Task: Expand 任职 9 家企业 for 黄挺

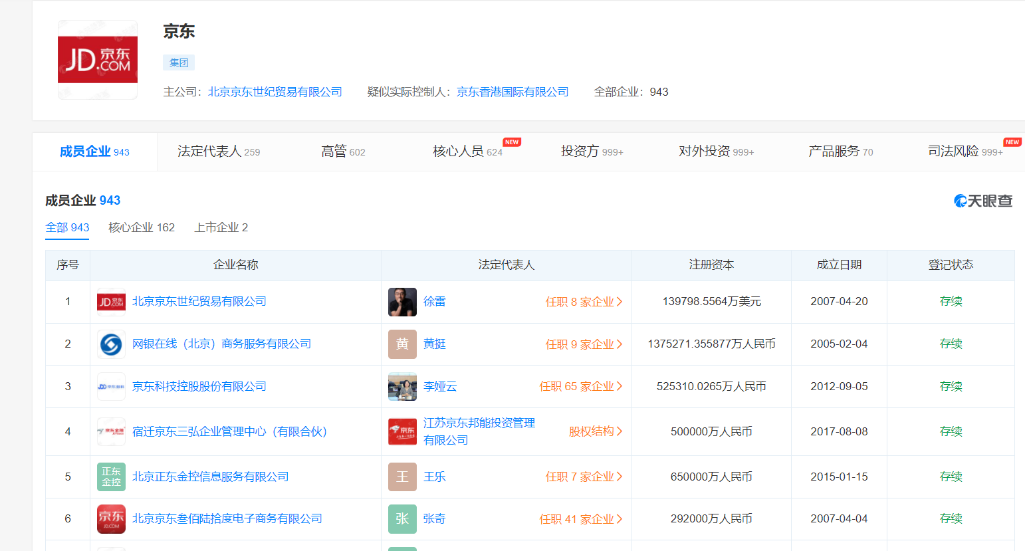Action: [x=584, y=344]
